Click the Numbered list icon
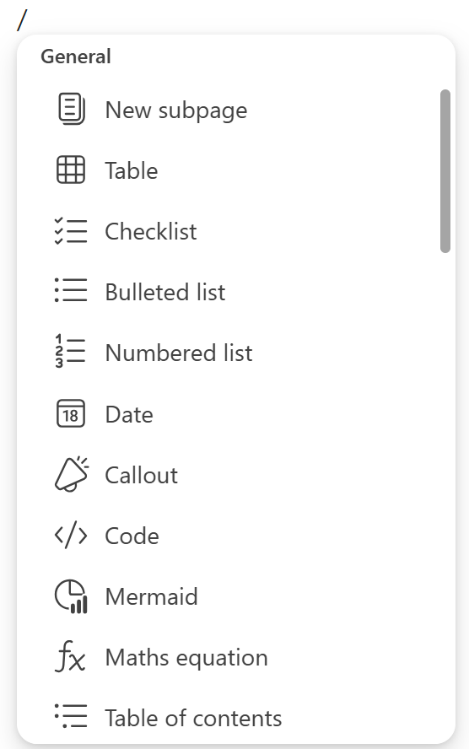 point(70,352)
